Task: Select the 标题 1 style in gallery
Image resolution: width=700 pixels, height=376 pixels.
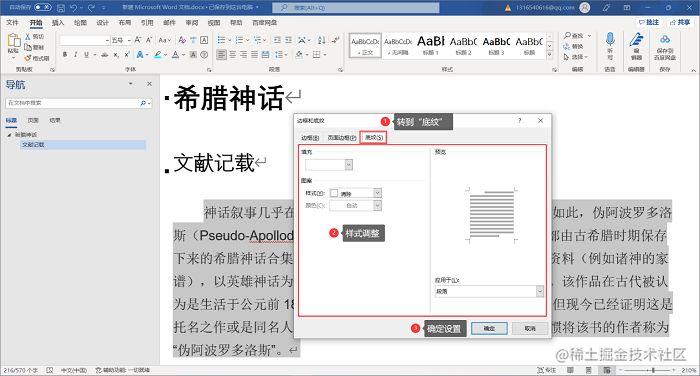Action: click(x=431, y=45)
